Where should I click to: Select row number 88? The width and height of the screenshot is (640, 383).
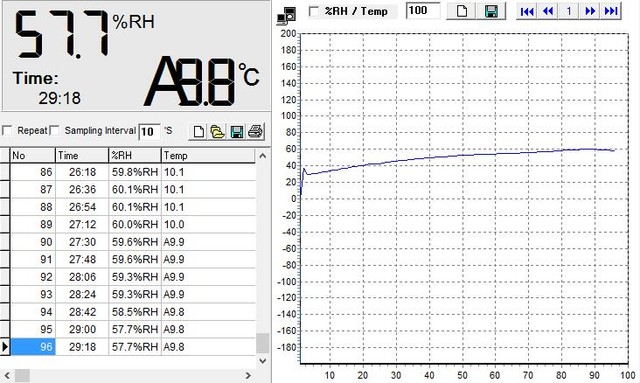tap(33, 207)
